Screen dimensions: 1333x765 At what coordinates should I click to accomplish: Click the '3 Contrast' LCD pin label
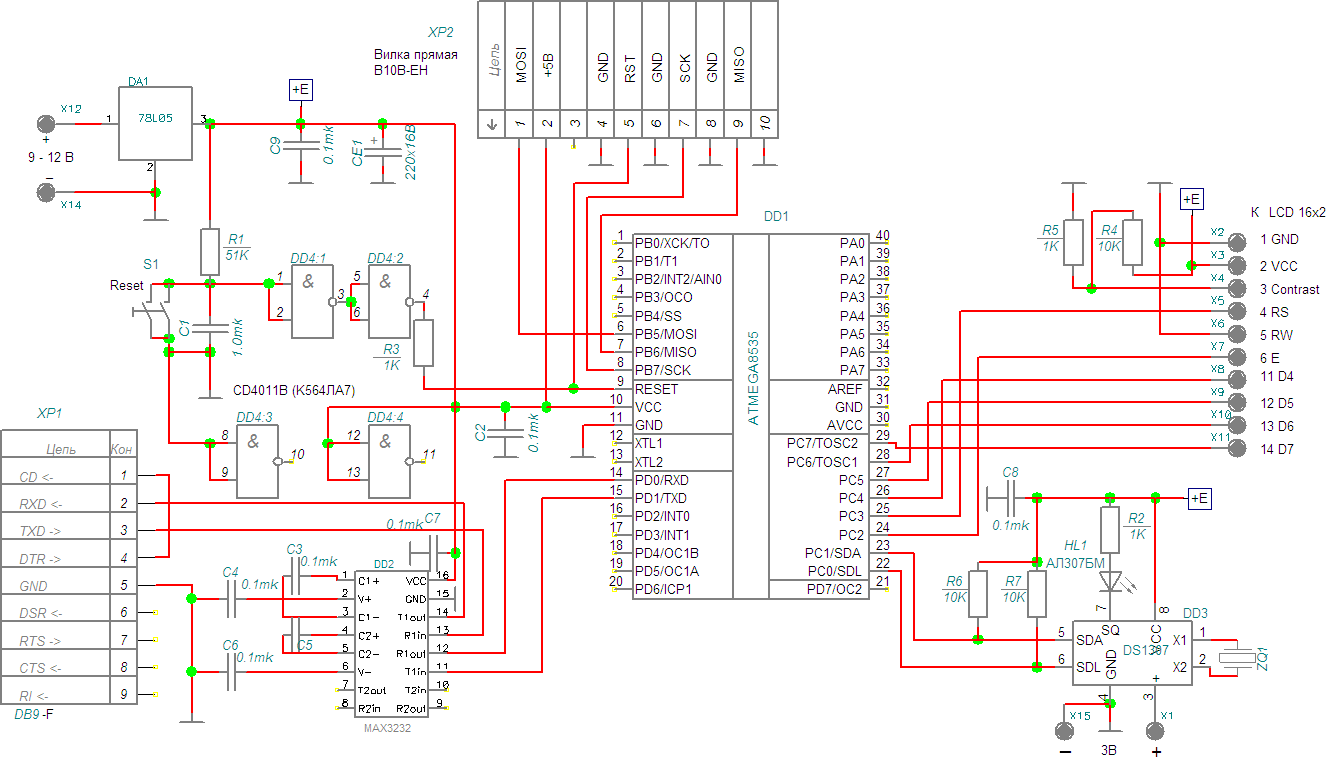[1290, 289]
